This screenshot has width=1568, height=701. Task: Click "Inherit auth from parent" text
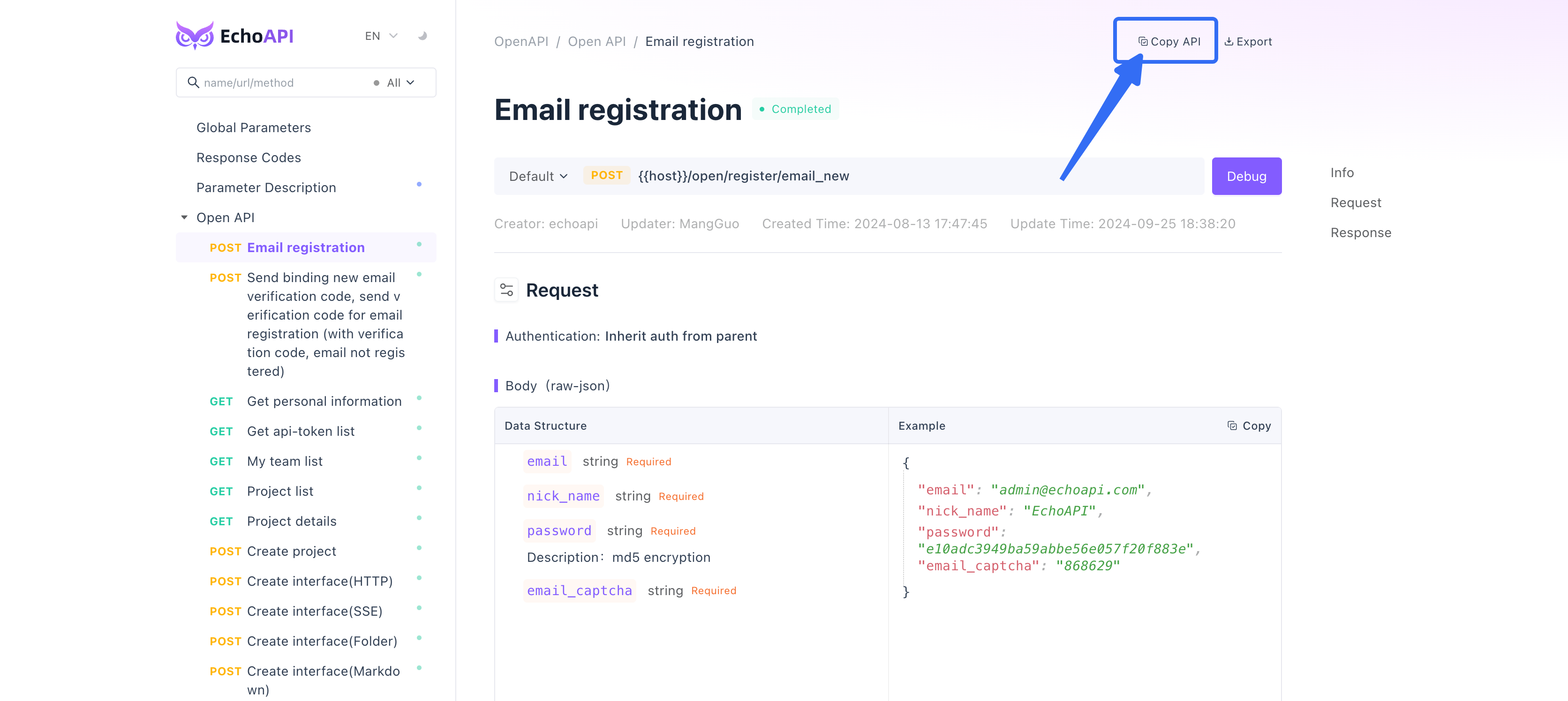[x=680, y=336]
